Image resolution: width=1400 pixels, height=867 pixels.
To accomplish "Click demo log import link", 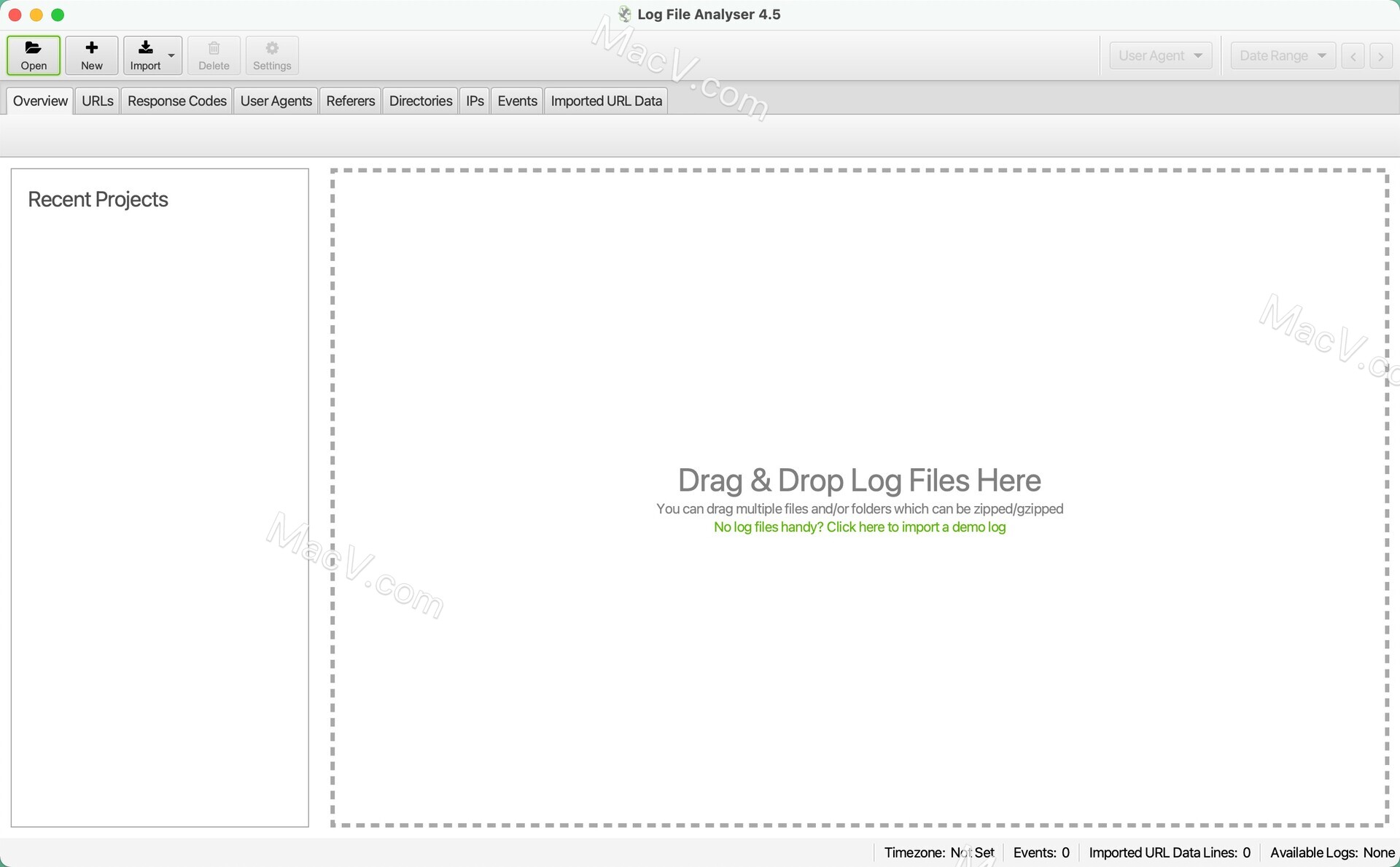I will tap(860, 527).
